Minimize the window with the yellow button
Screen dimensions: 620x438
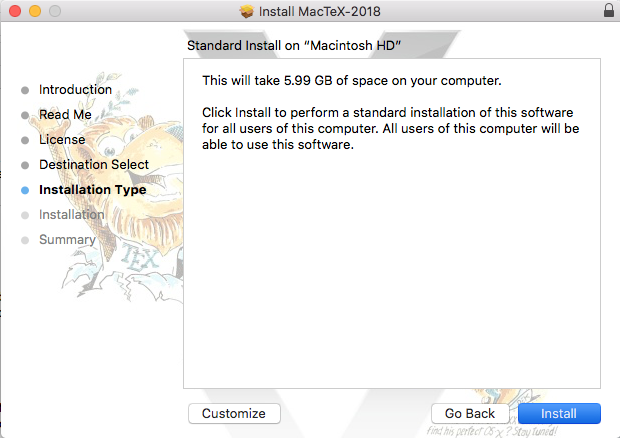(34, 11)
